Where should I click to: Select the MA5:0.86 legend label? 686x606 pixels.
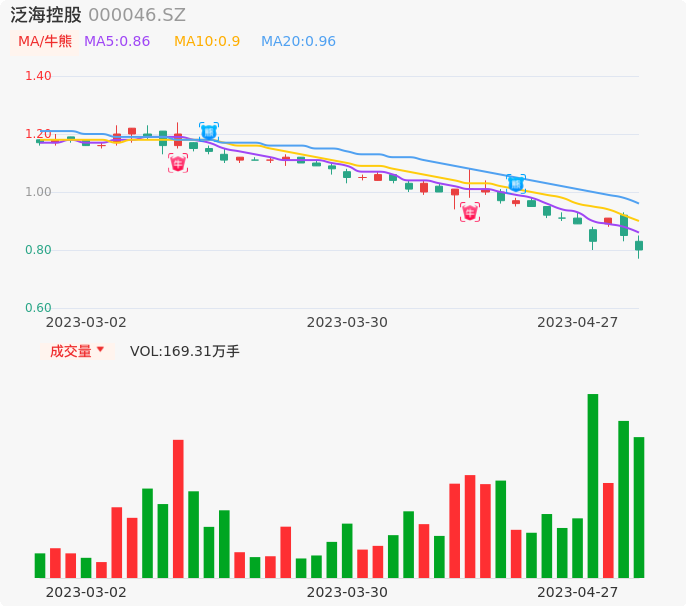click(117, 41)
